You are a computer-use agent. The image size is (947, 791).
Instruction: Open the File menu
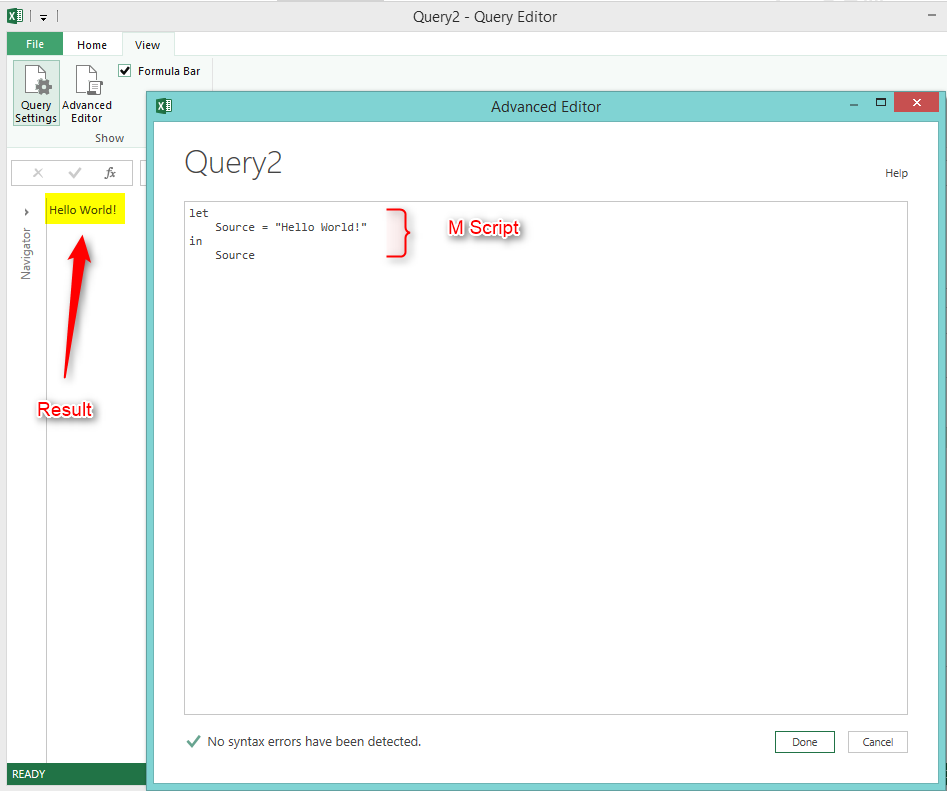(34, 43)
